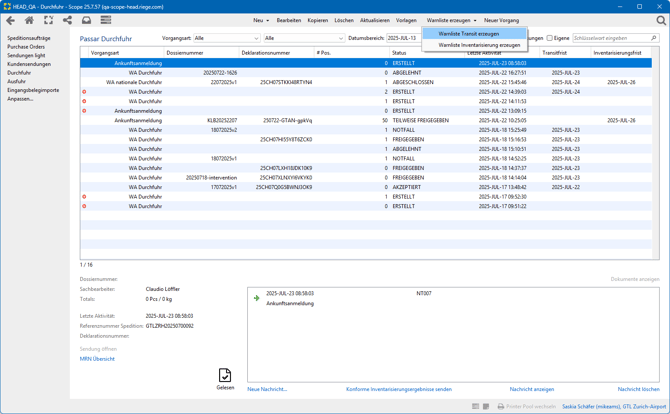
Task: Click red error icon for 2025-JUL-17 09:51:22 row
Action: tap(84, 206)
